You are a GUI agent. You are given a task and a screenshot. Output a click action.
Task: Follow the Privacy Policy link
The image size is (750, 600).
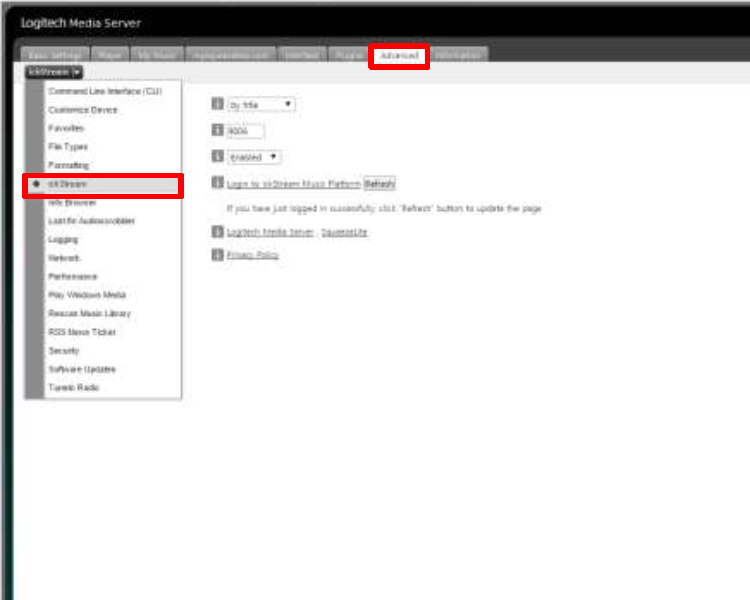pos(253,255)
